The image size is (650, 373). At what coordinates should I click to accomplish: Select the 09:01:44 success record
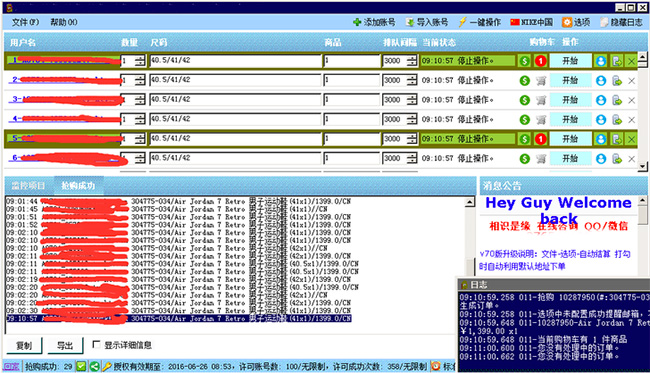pyautogui.click(x=179, y=201)
